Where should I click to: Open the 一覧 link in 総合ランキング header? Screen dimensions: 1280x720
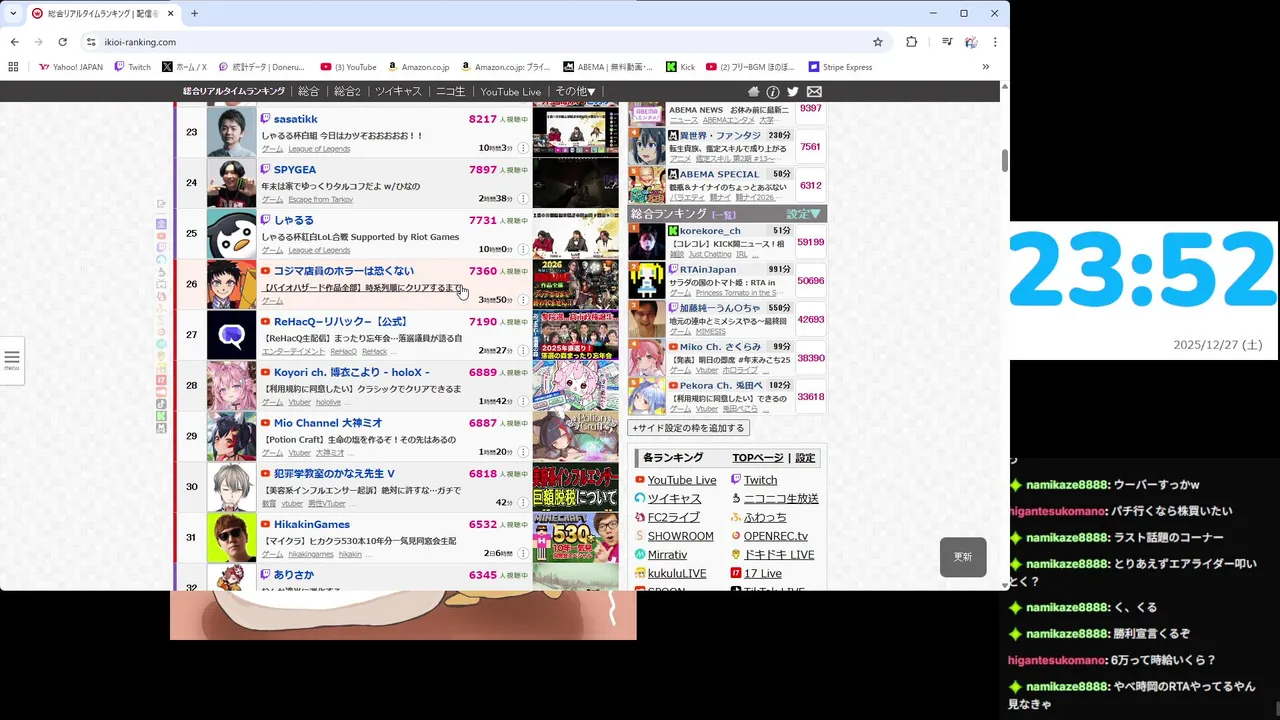point(723,214)
